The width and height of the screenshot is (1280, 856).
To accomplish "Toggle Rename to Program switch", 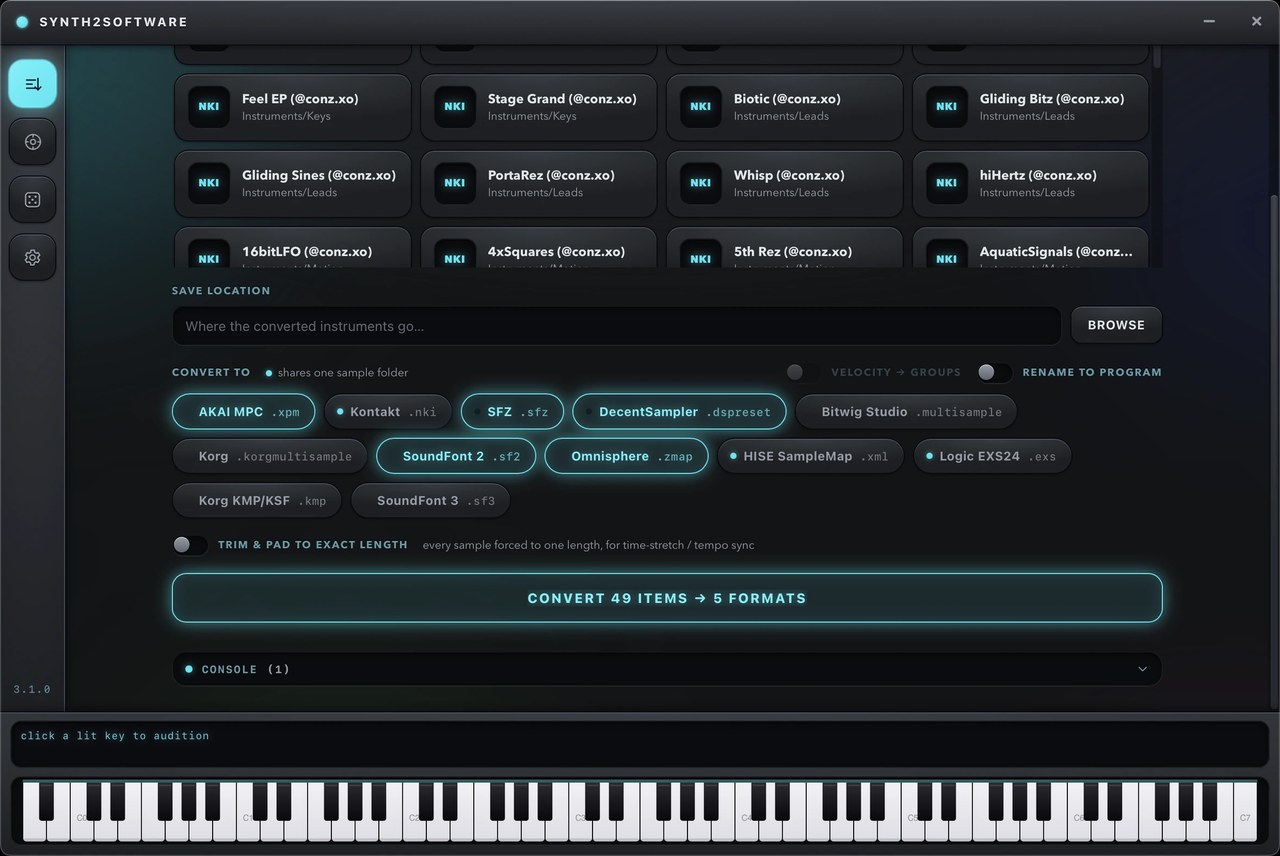I will click(x=994, y=372).
